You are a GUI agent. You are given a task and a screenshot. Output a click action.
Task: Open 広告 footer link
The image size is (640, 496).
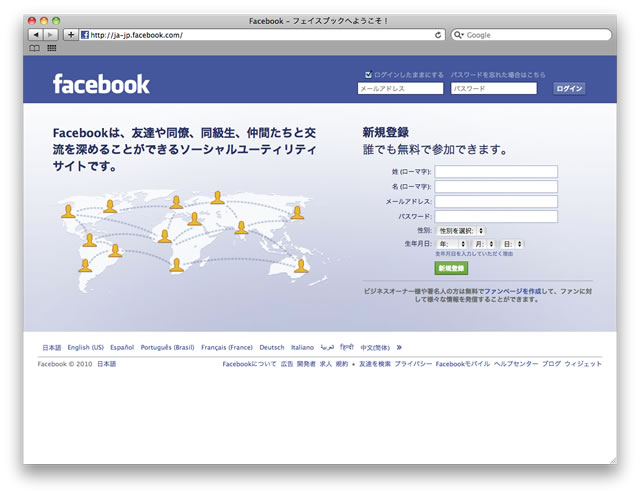point(287,364)
